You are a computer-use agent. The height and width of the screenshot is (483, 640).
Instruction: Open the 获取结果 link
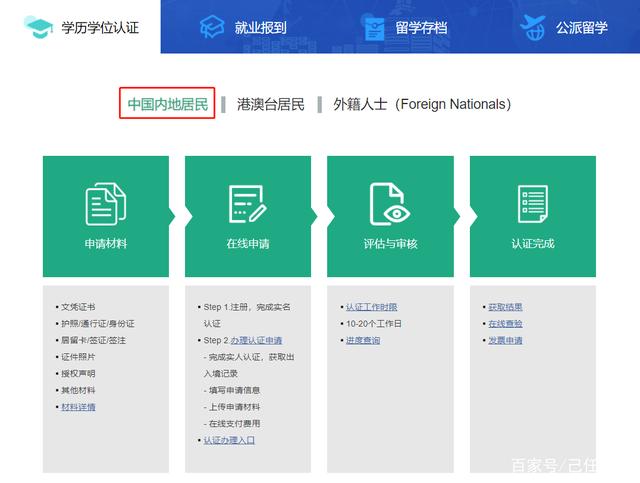click(x=505, y=307)
